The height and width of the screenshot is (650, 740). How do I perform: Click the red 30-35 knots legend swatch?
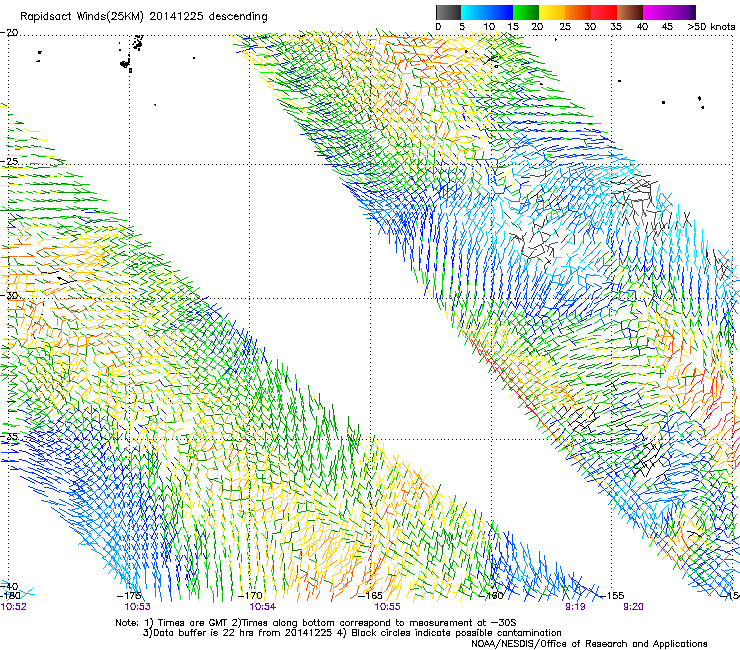[x=604, y=12]
